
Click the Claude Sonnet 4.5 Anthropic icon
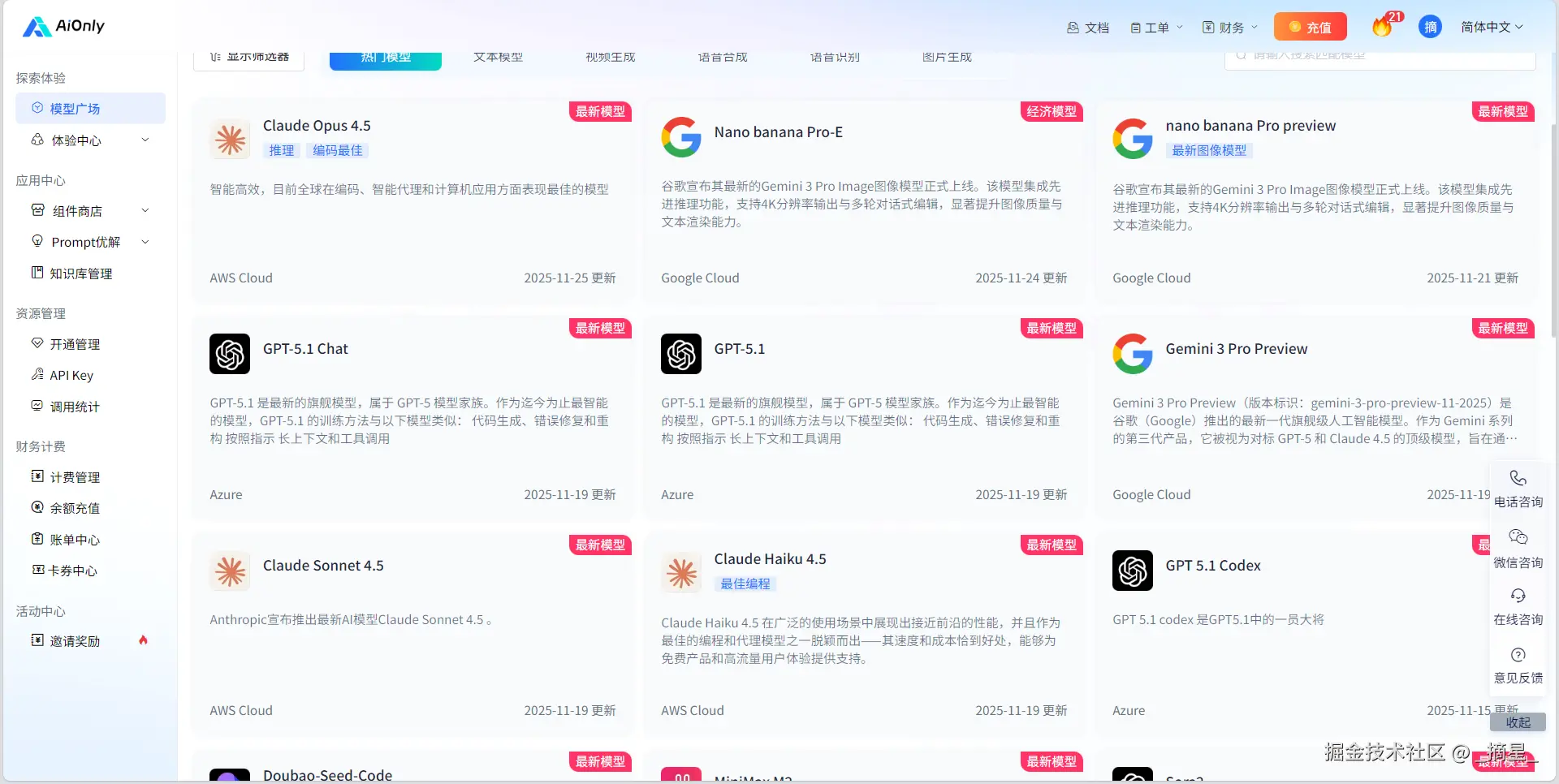tap(230, 571)
